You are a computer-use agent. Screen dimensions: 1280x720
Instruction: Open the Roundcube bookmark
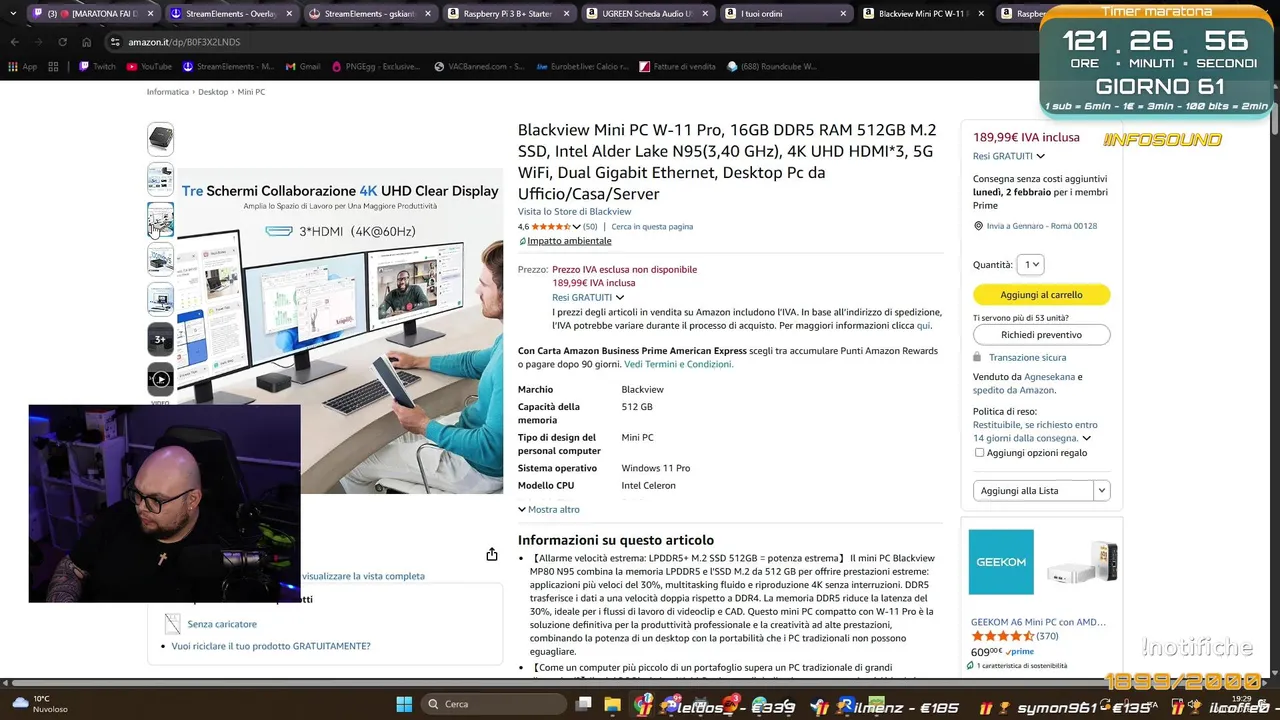[x=771, y=67]
